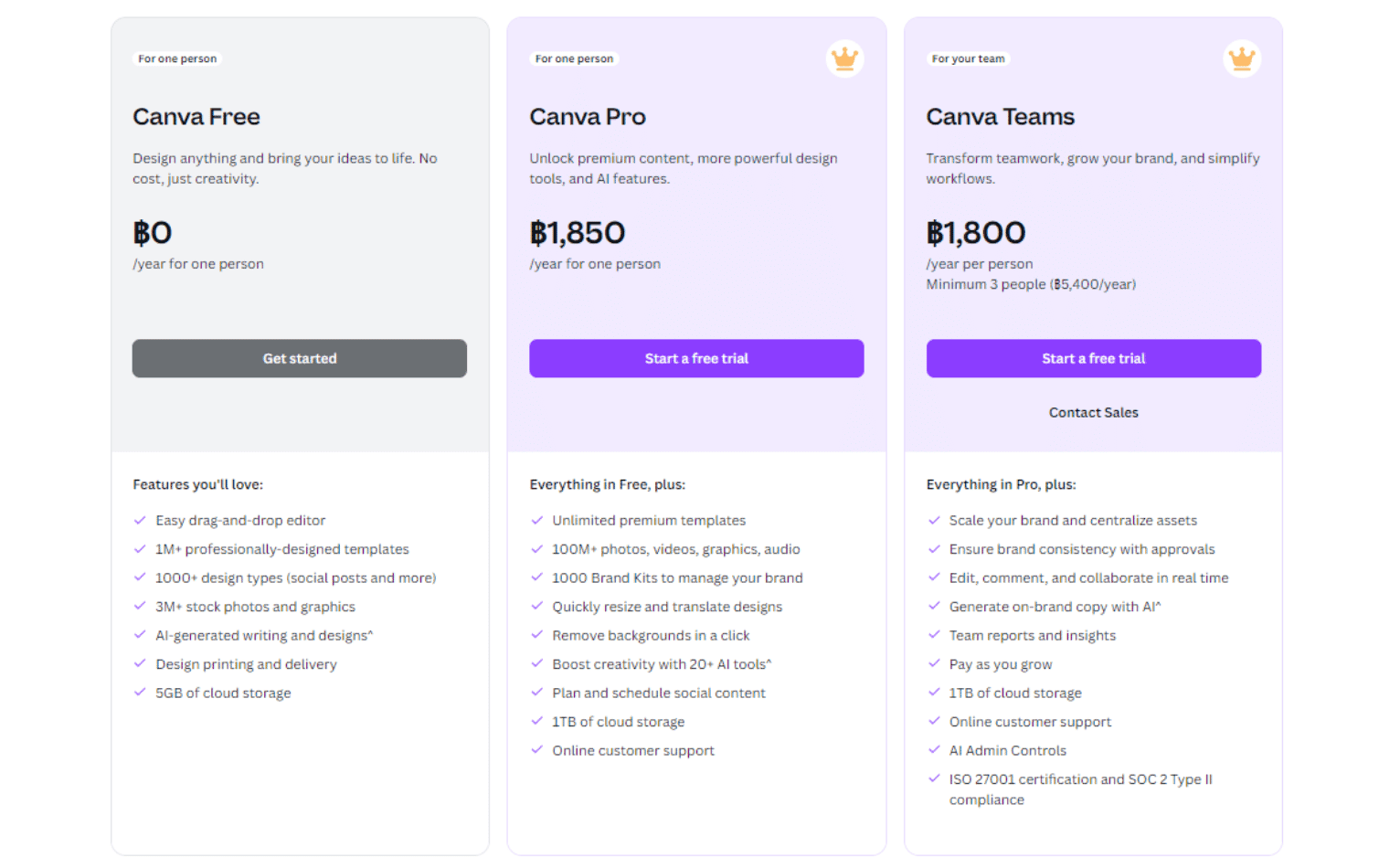This screenshot has height=868, width=1400.
Task: Click the checkmark beside "Pay as you grow"
Action: click(x=934, y=664)
